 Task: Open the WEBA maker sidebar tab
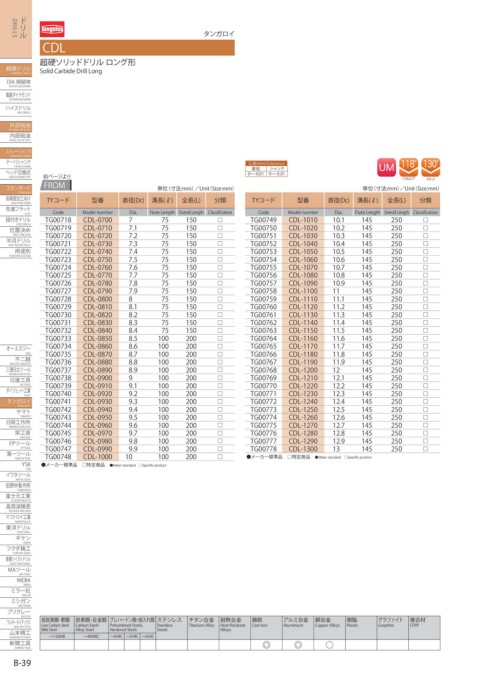point(16,581)
